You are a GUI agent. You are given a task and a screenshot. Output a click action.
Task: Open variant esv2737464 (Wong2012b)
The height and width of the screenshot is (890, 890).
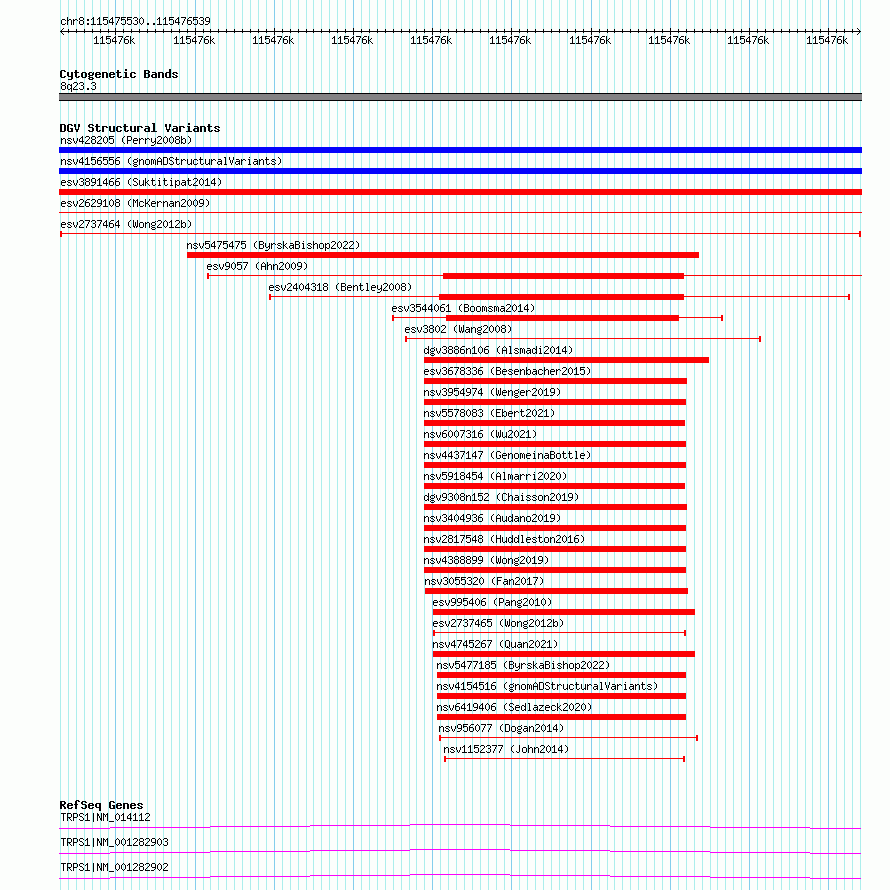126,224
